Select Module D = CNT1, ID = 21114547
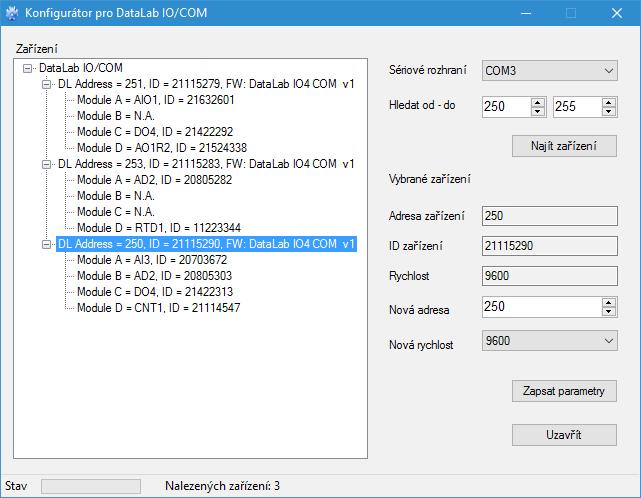The width and height of the screenshot is (641, 498). click(159, 307)
